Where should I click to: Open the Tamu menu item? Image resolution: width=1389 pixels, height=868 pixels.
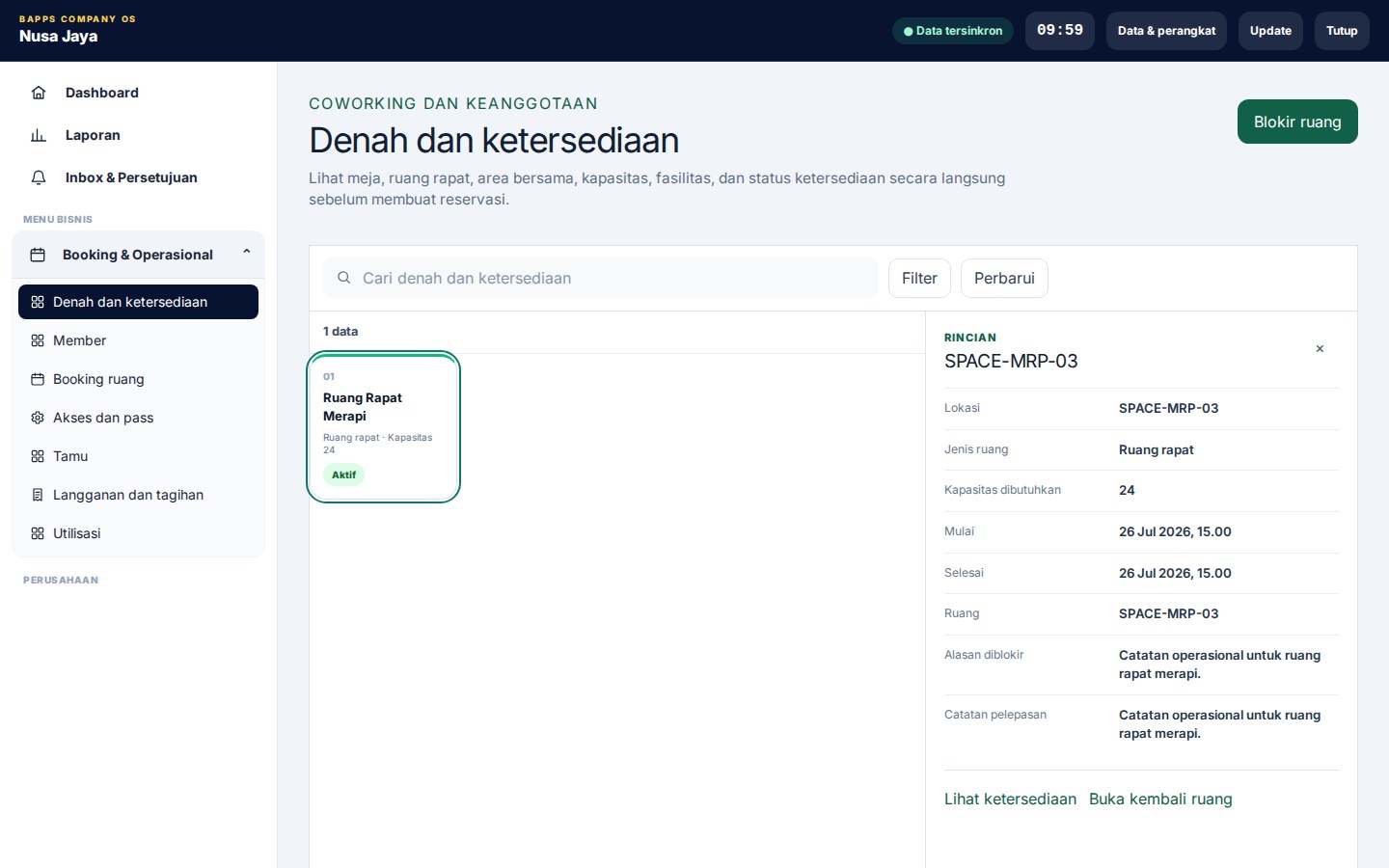pyautogui.click(x=139, y=456)
